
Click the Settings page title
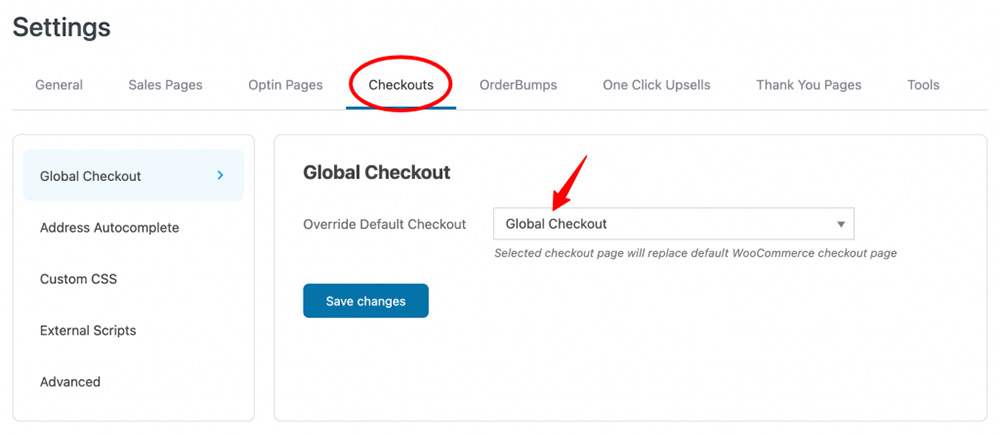(61, 27)
